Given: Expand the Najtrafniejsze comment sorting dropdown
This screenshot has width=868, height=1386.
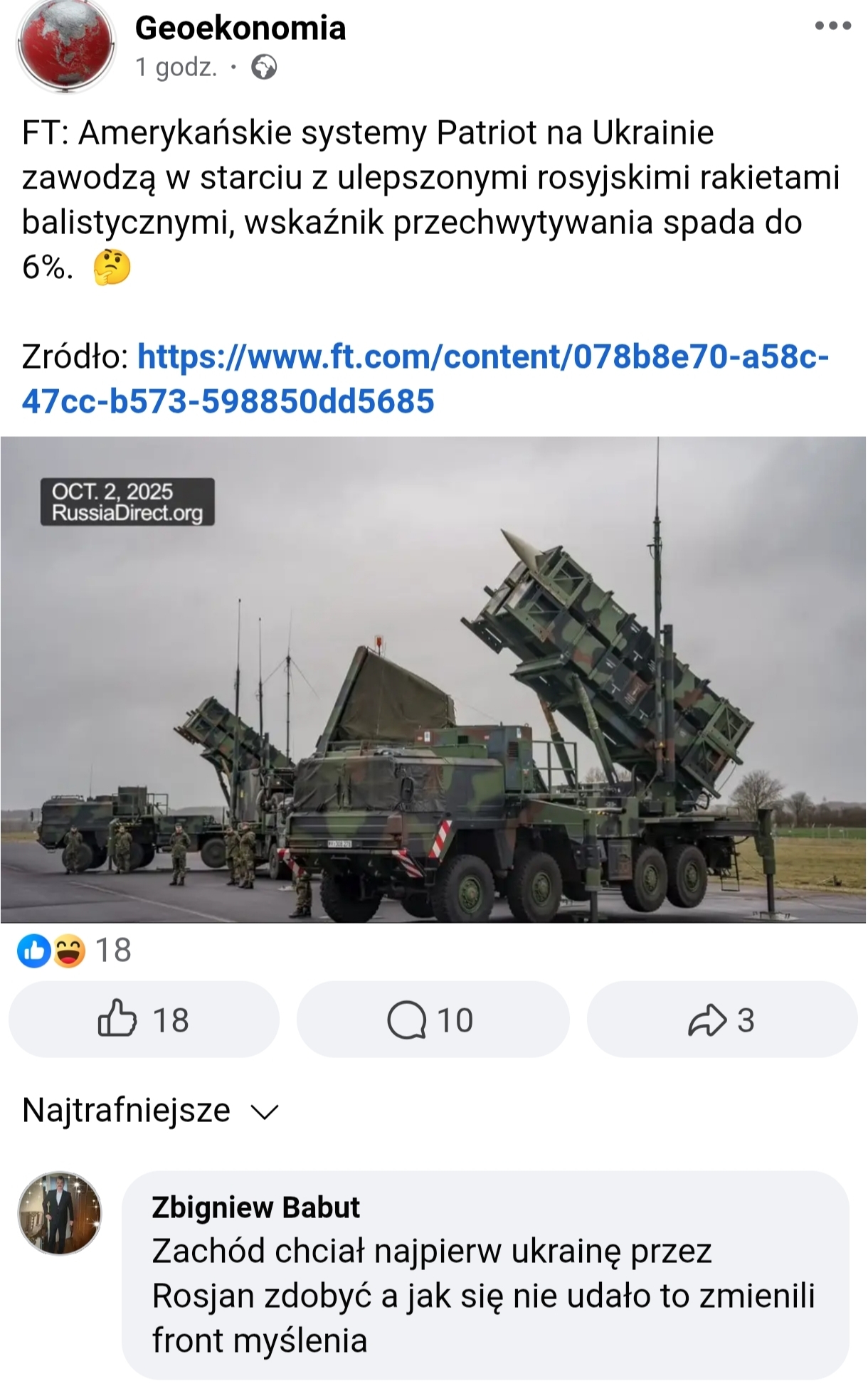Looking at the screenshot, I should click(151, 1110).
